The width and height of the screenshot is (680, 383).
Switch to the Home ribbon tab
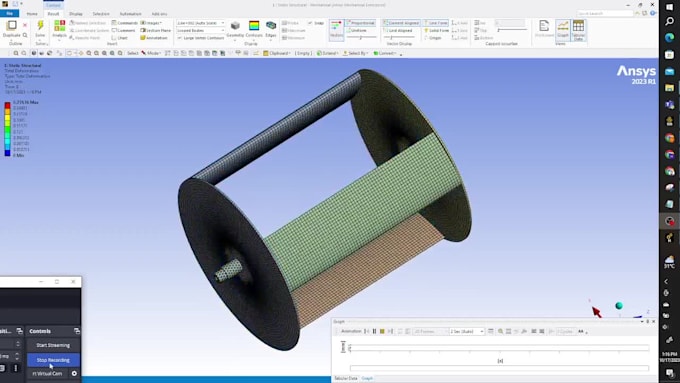(x=32, y=14)
